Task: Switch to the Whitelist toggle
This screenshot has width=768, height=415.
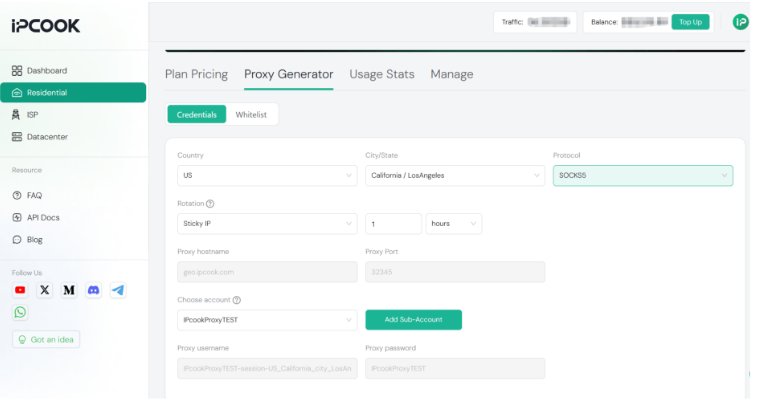Action: pyautogui.click(x=251, y=115)
